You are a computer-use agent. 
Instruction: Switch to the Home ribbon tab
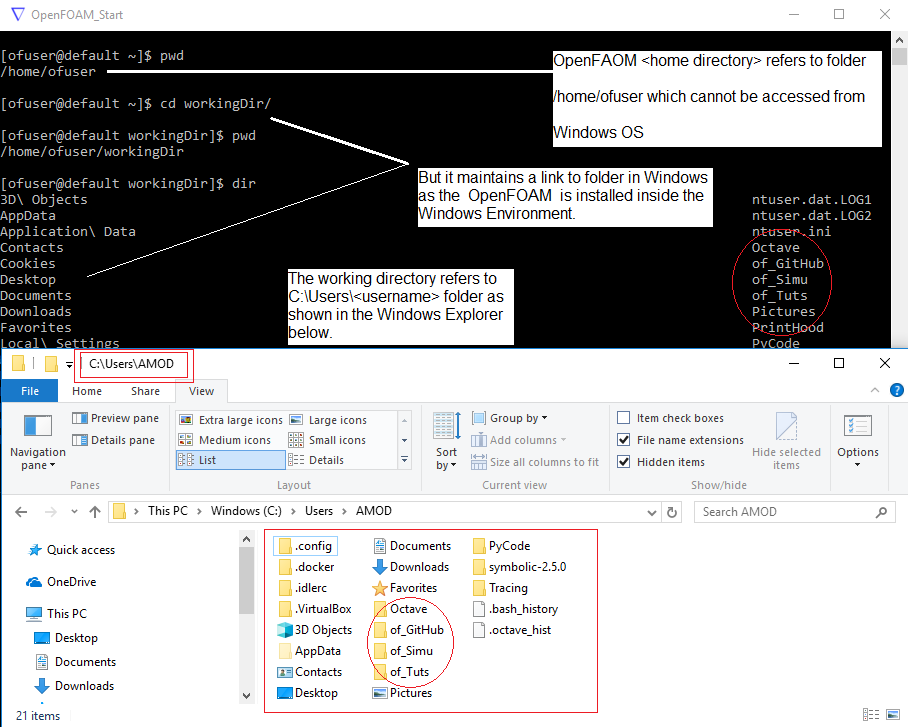pos(87,391)
